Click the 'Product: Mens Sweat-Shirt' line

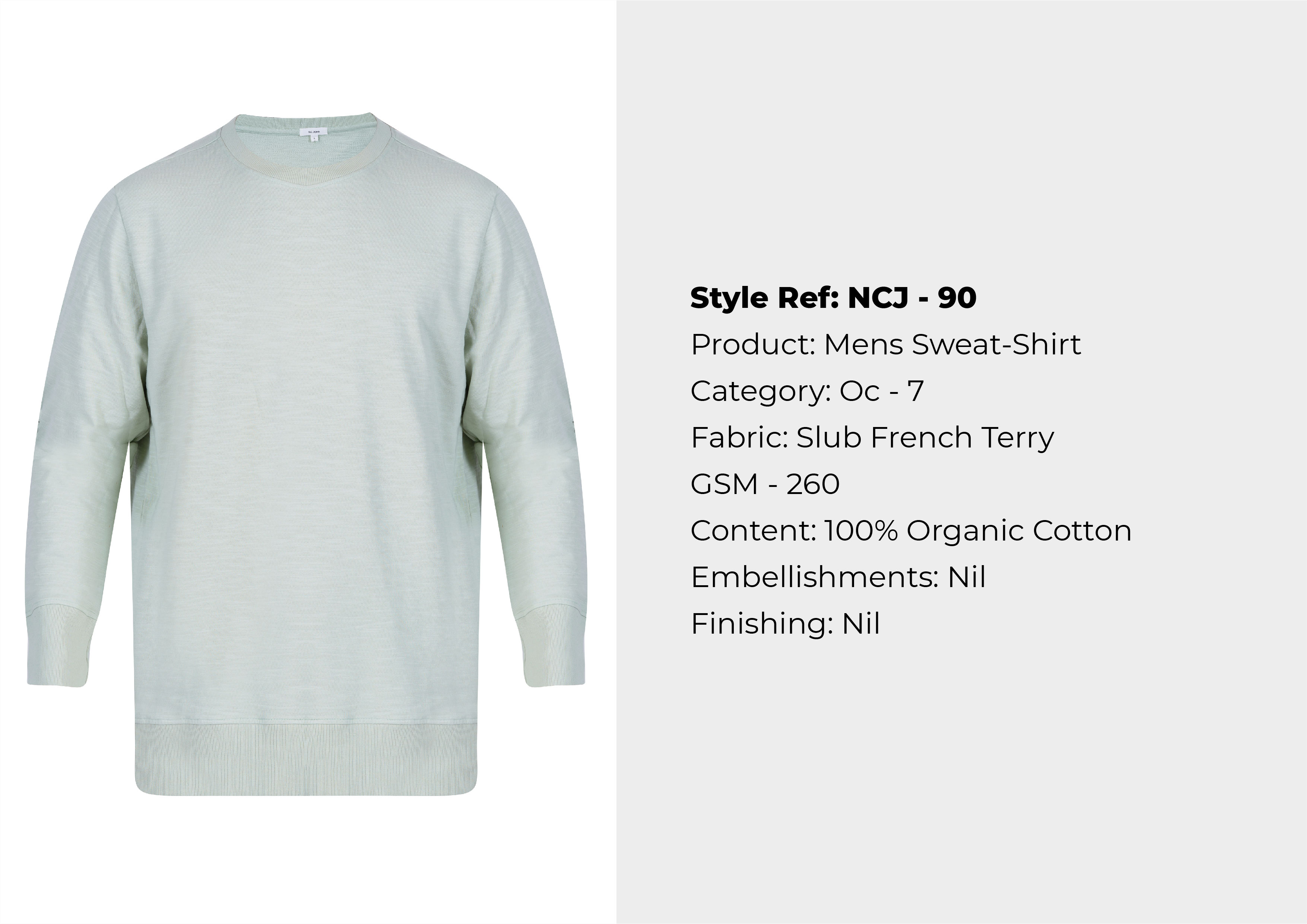(x=886, y=345)
